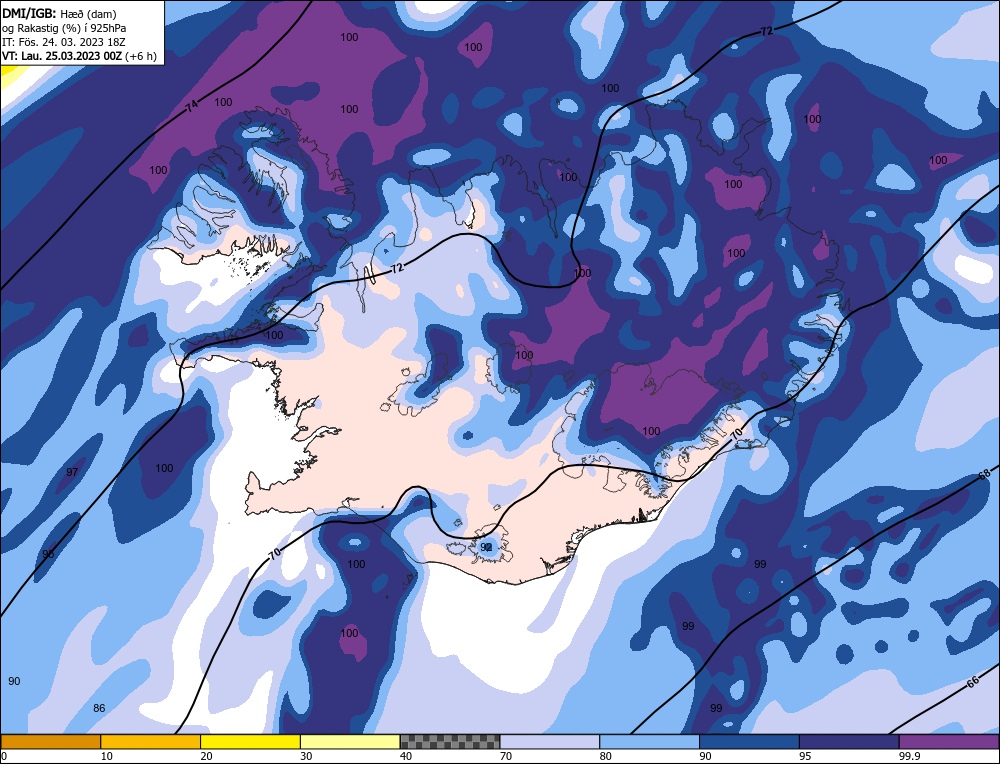Click the 'IT: Fös. 24. 03. 2023 18Z' line
Image resolution: width=1000 pixels, height=764 pixels.
[64, 42]
